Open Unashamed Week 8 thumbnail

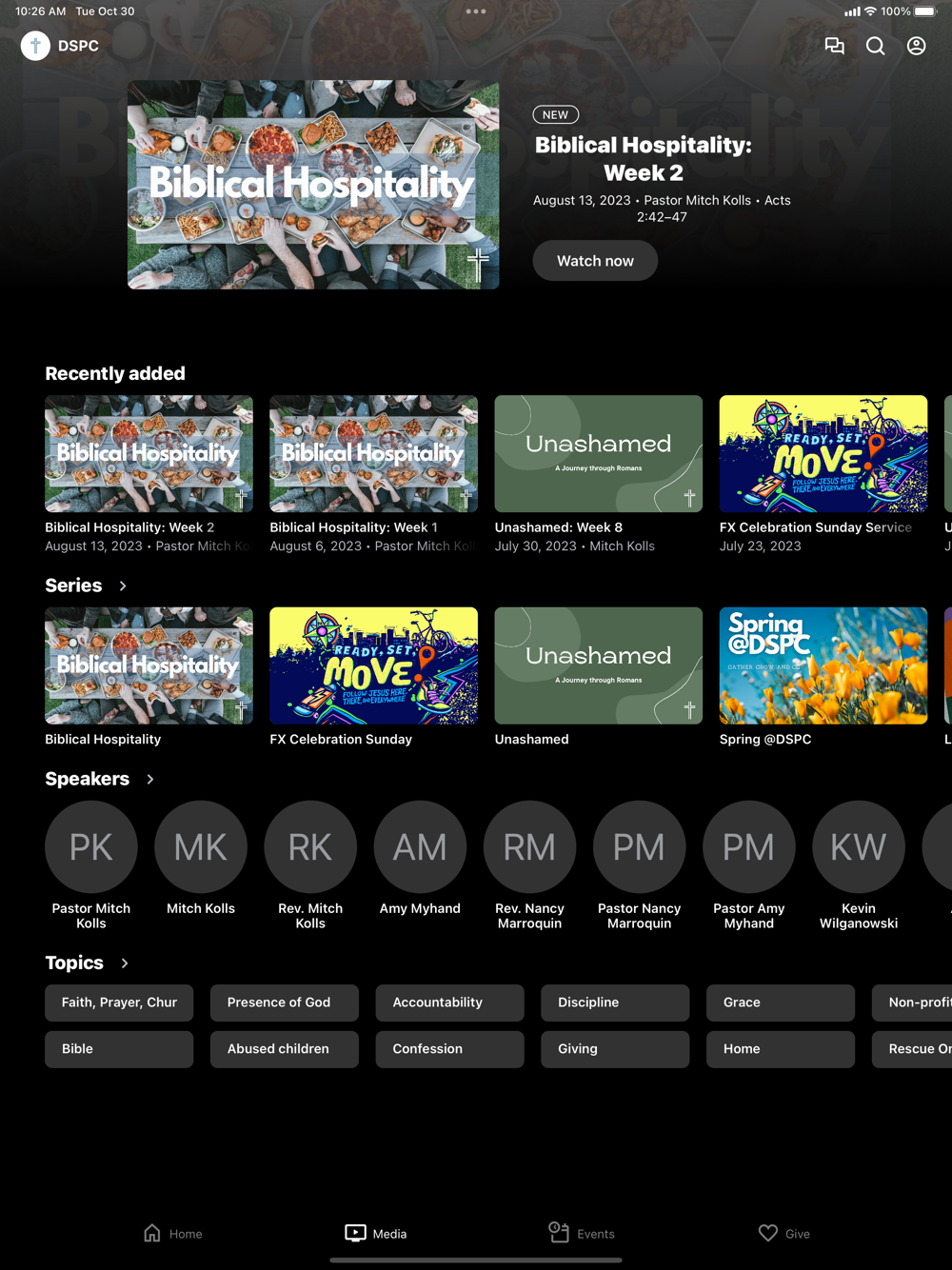point(599,454)
